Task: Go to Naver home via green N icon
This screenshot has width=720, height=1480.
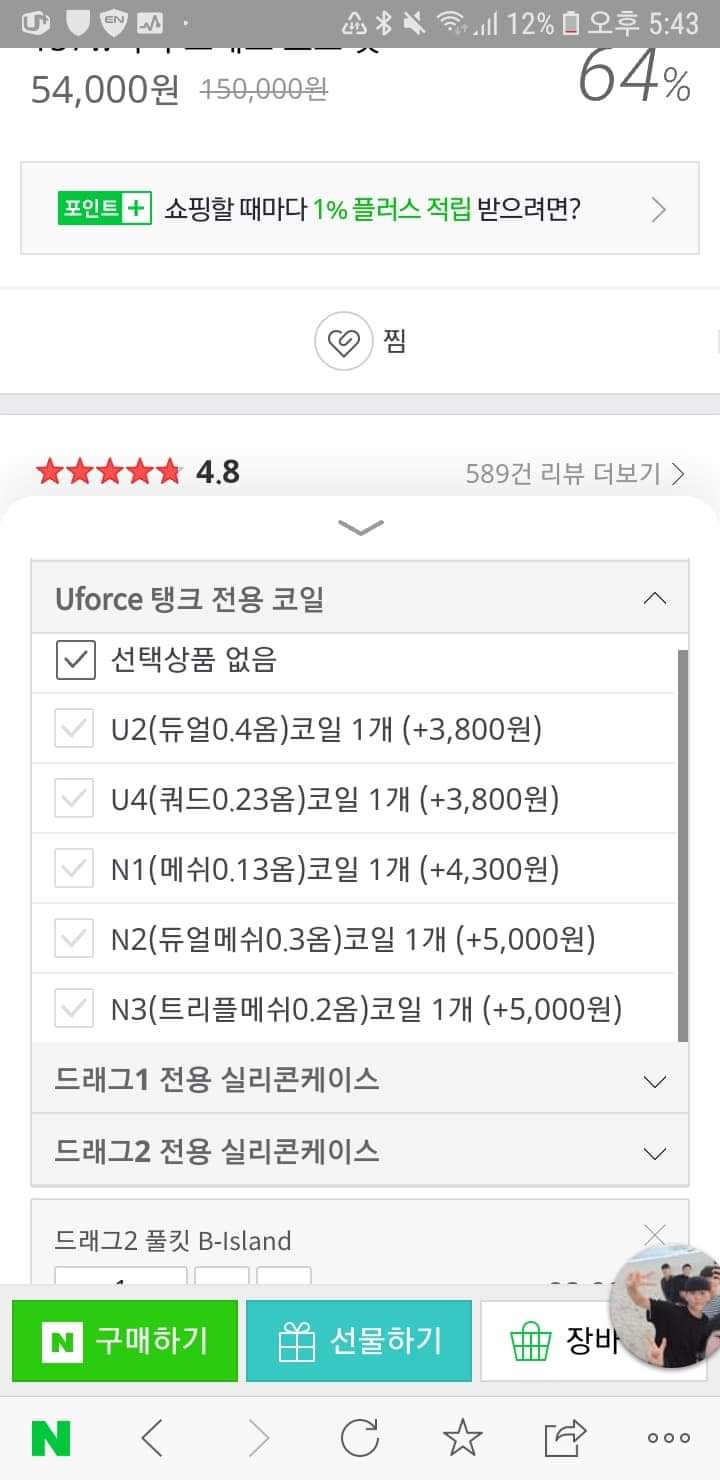Action: 51,1438
